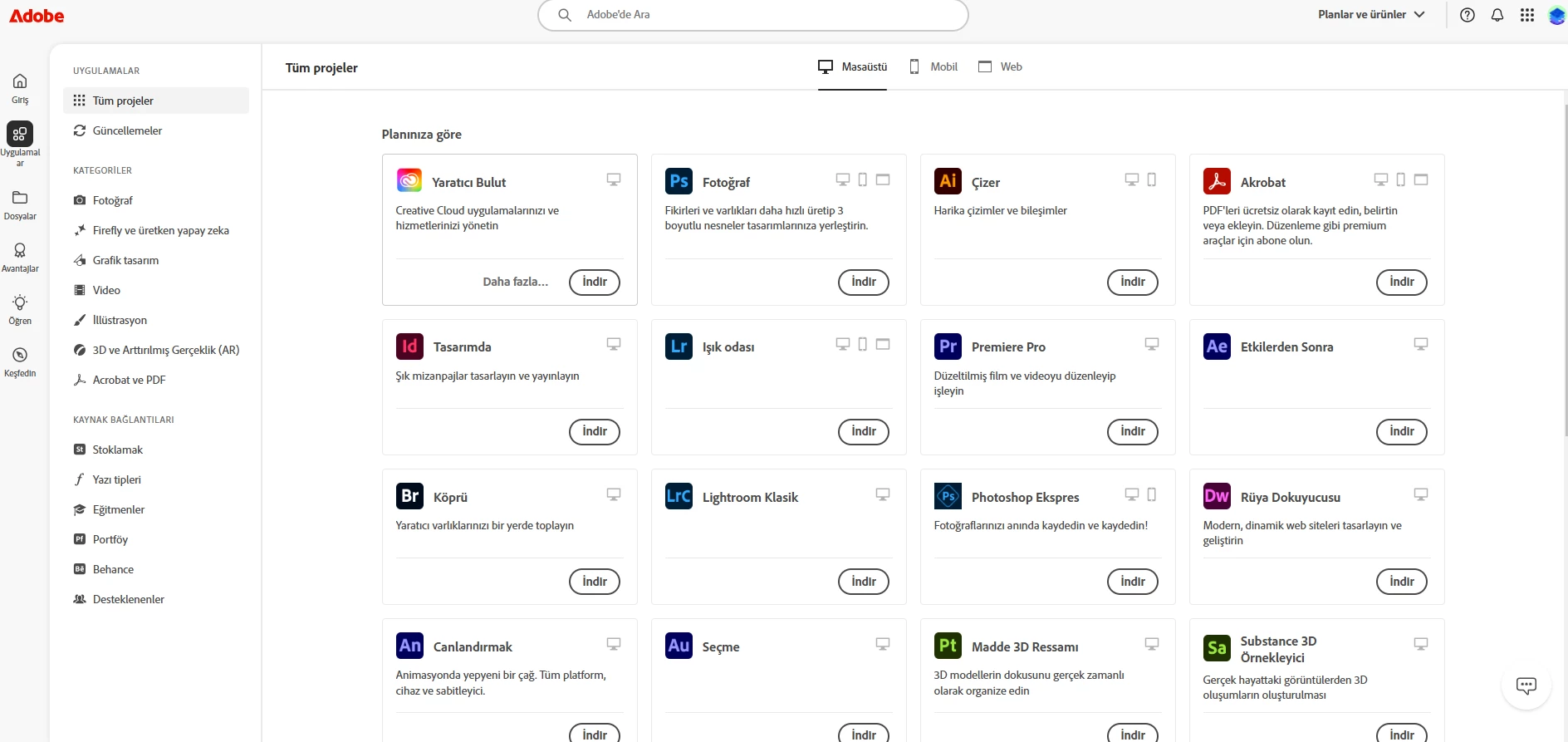Open the notifications bell
The image size is (1568, 742).
[1497, 15]
